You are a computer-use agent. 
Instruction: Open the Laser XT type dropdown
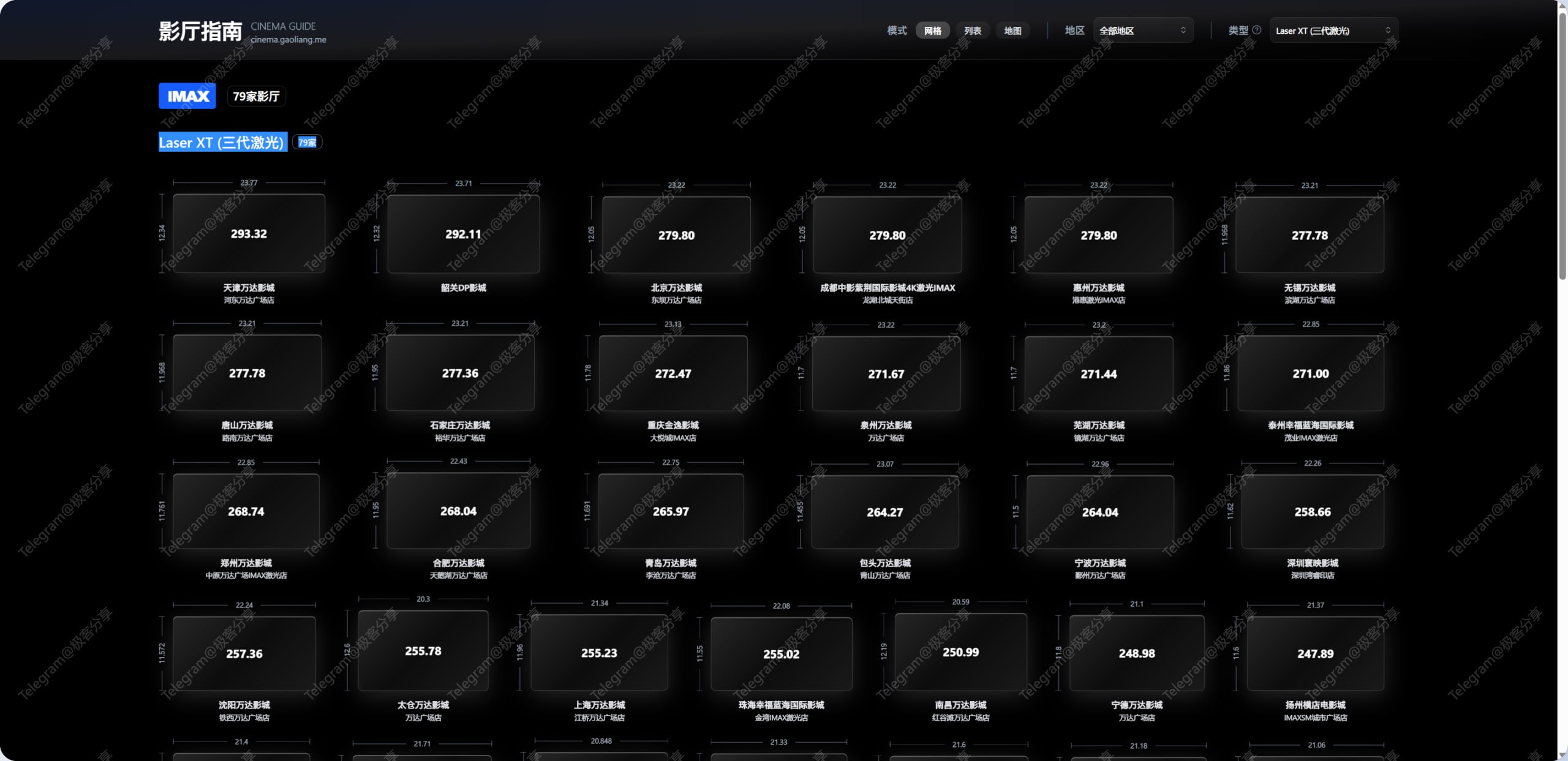[1333, 31]
